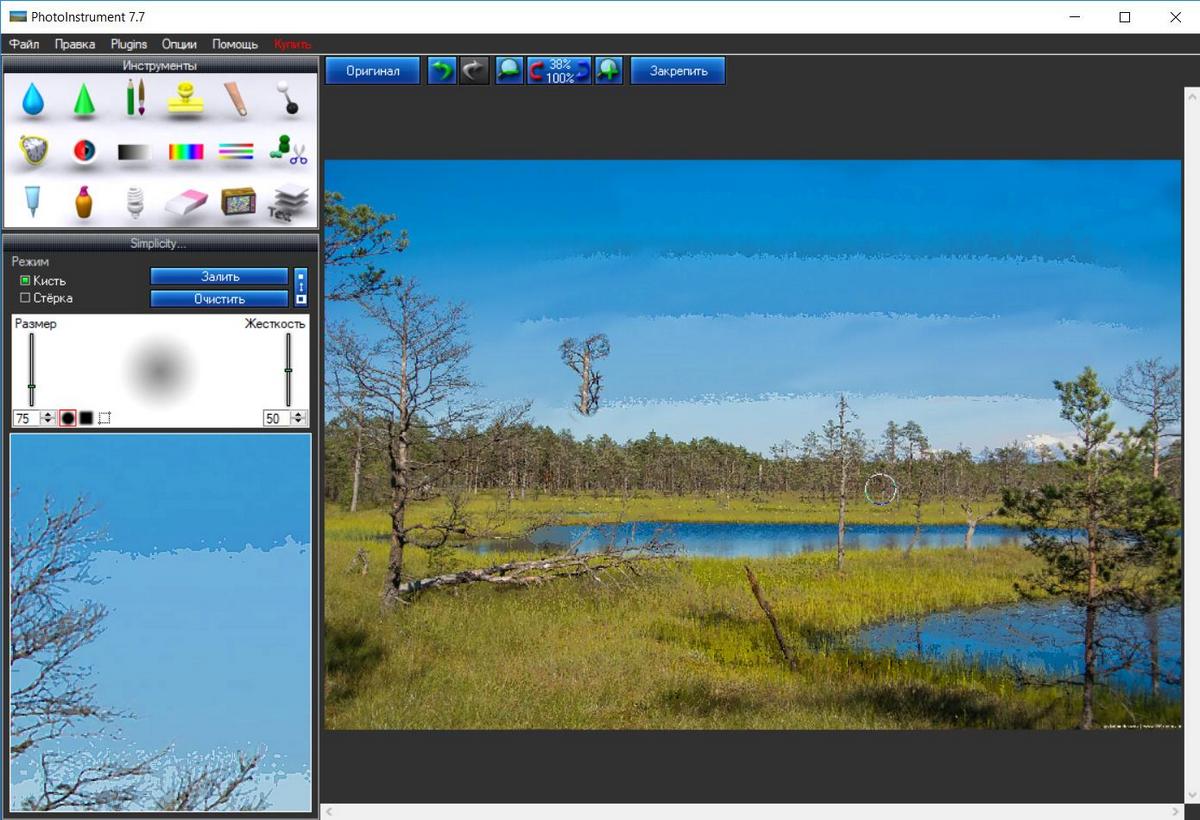Image resolution: width=1200 pixels, height=820 pixels.
Task: Select the melting clock Liquify tool
Action: [x=33, y=151]
